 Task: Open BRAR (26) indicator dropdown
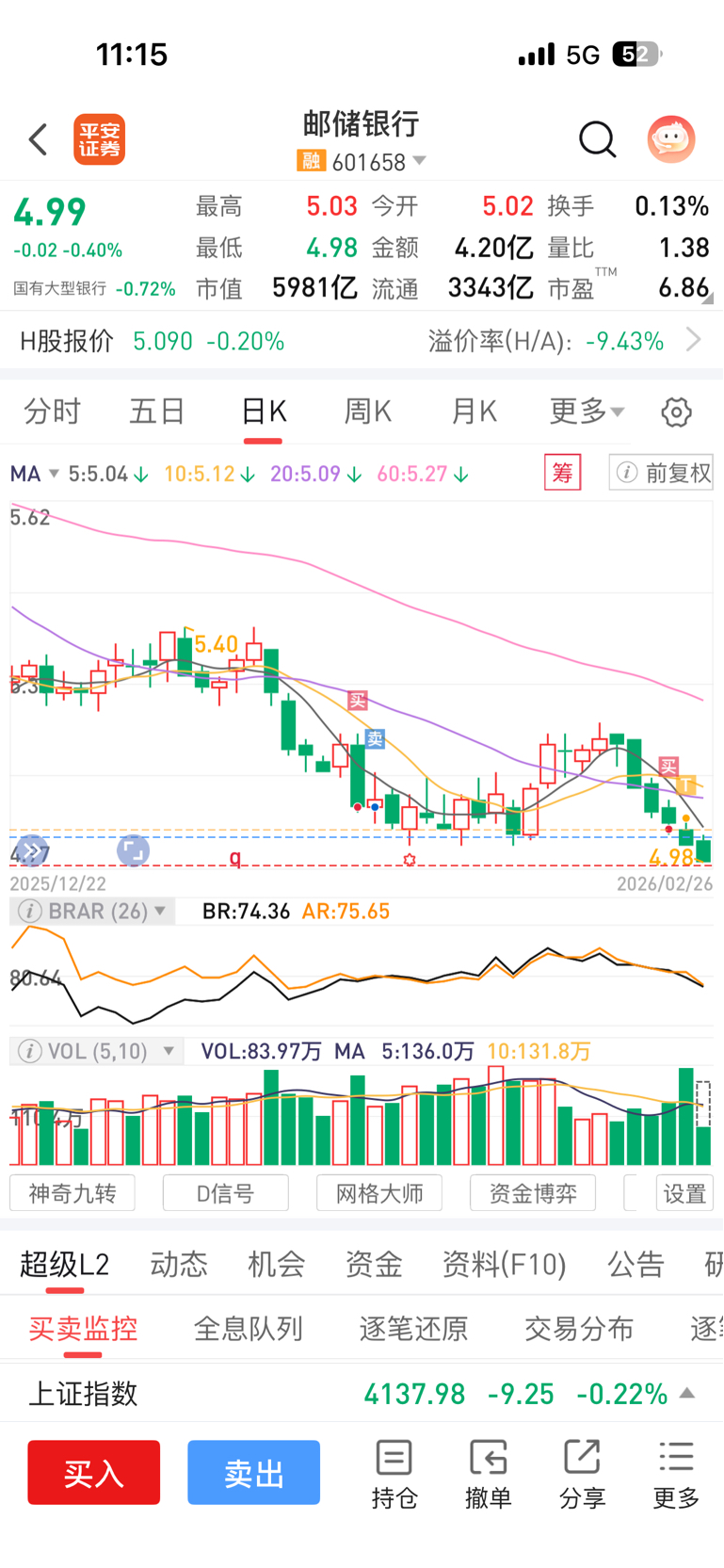point(92,912)
